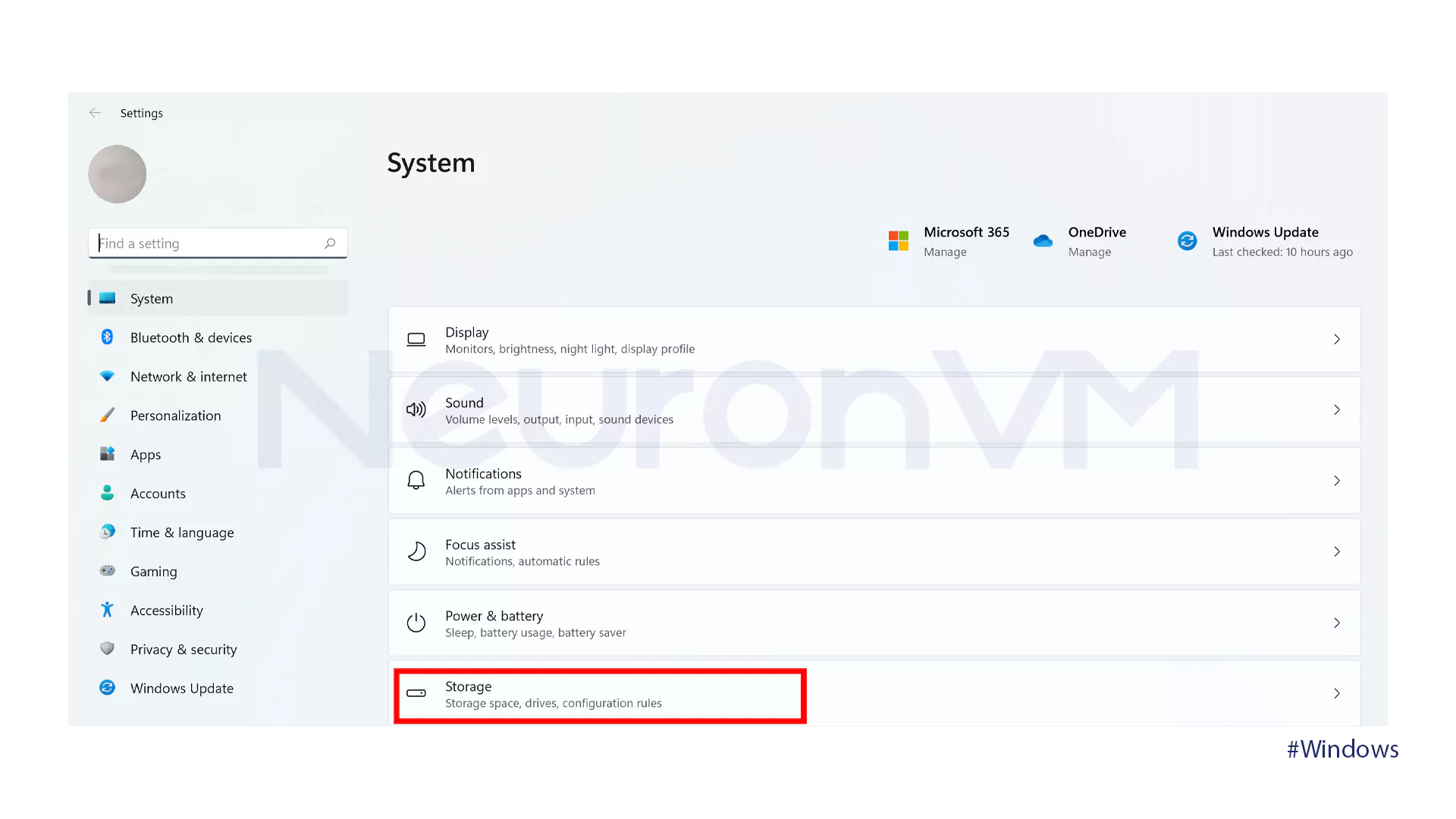
Task: Open Focus assist via its chevron arrow
Action: click(1336, 551)
